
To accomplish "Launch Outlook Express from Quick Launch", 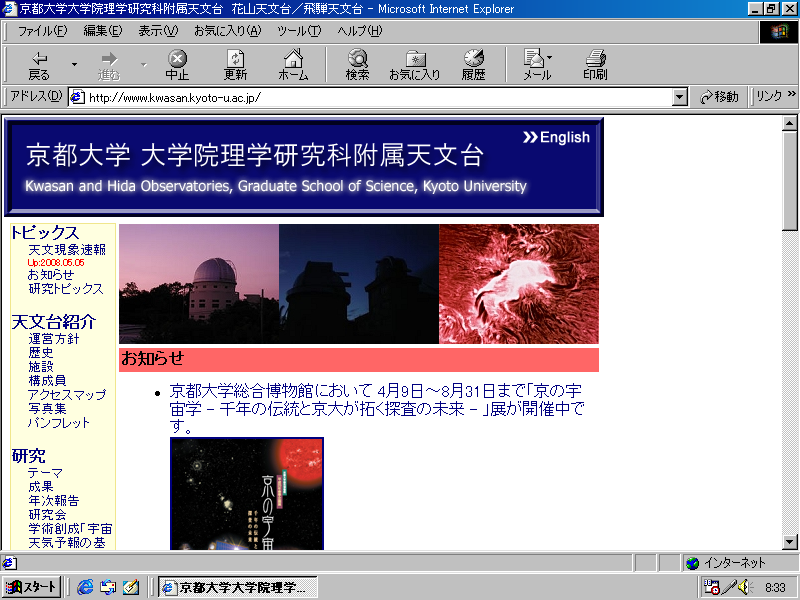I will tap(108, 587).
